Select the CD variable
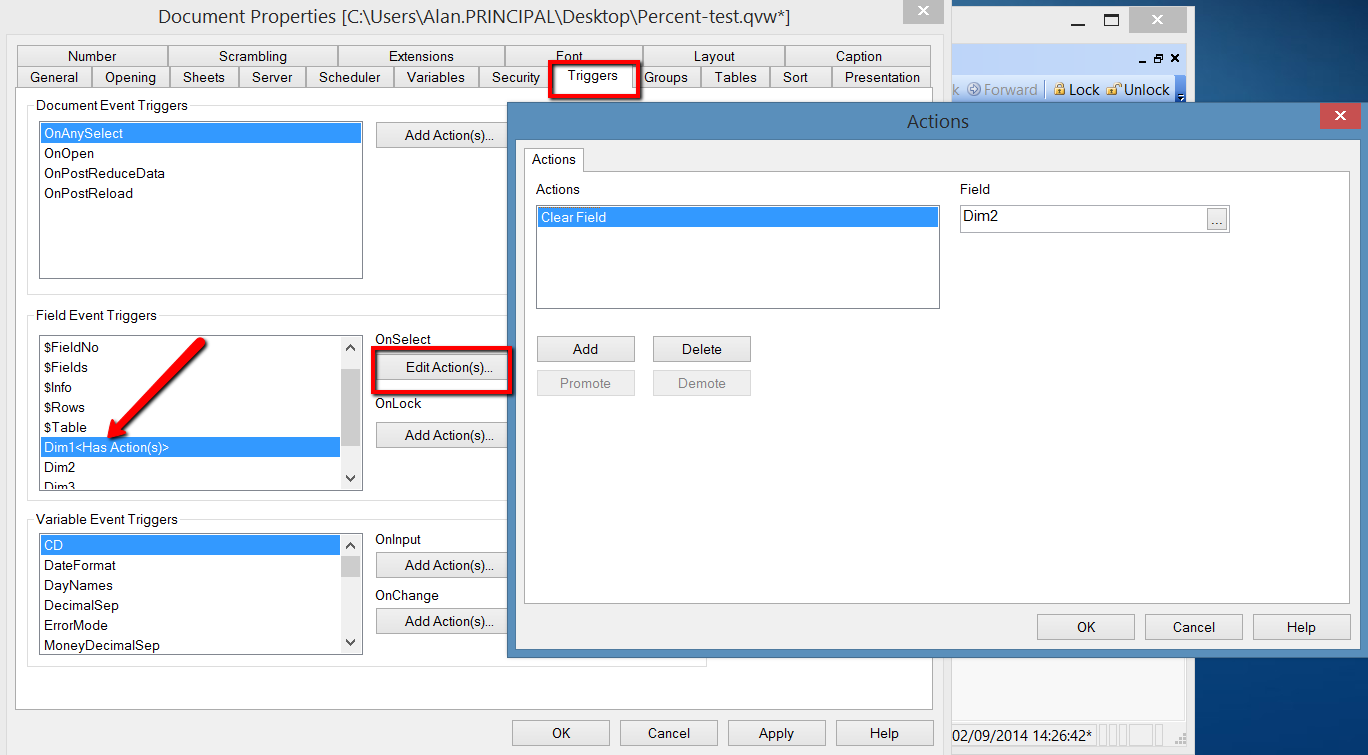 190,545
